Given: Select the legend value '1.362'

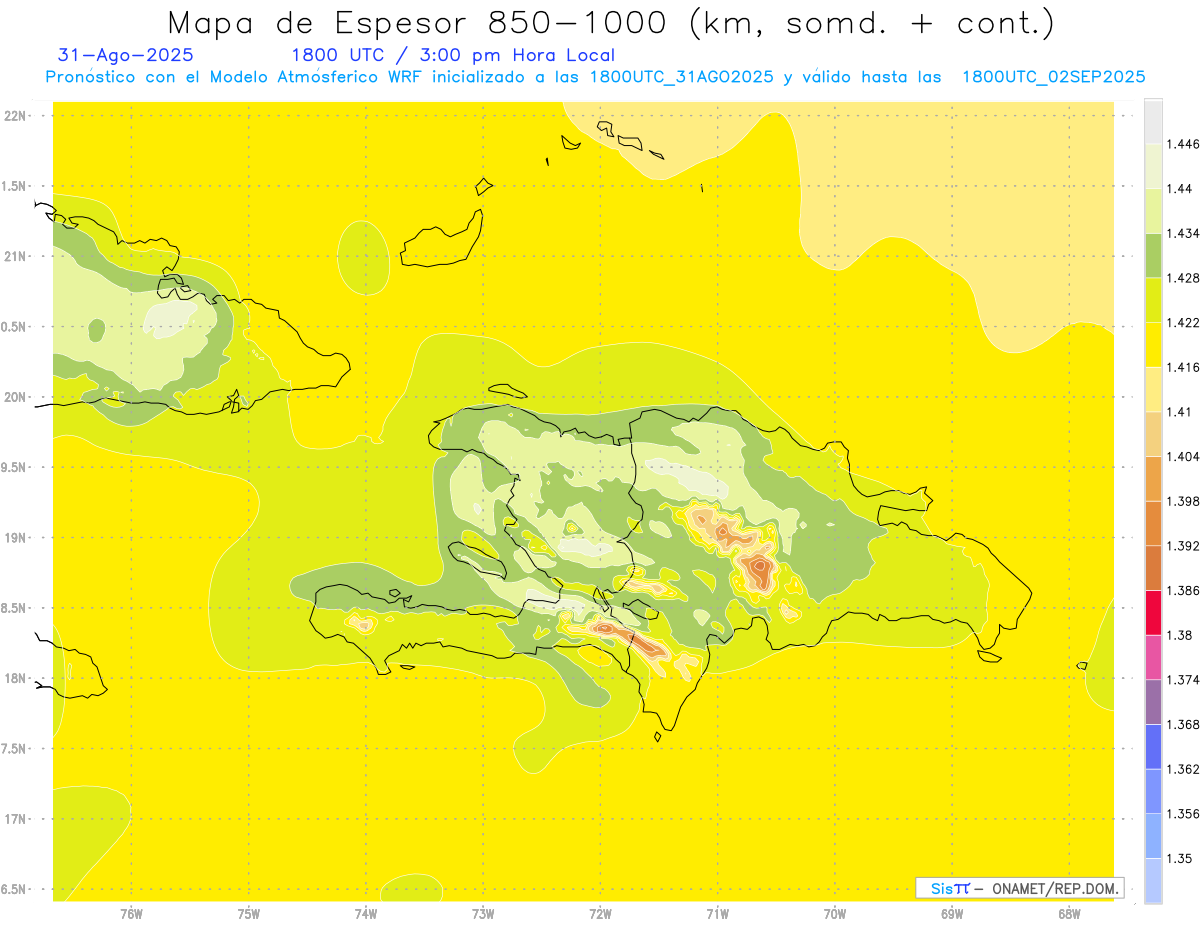Looking at the screenshot, I should pos(1183,769).
